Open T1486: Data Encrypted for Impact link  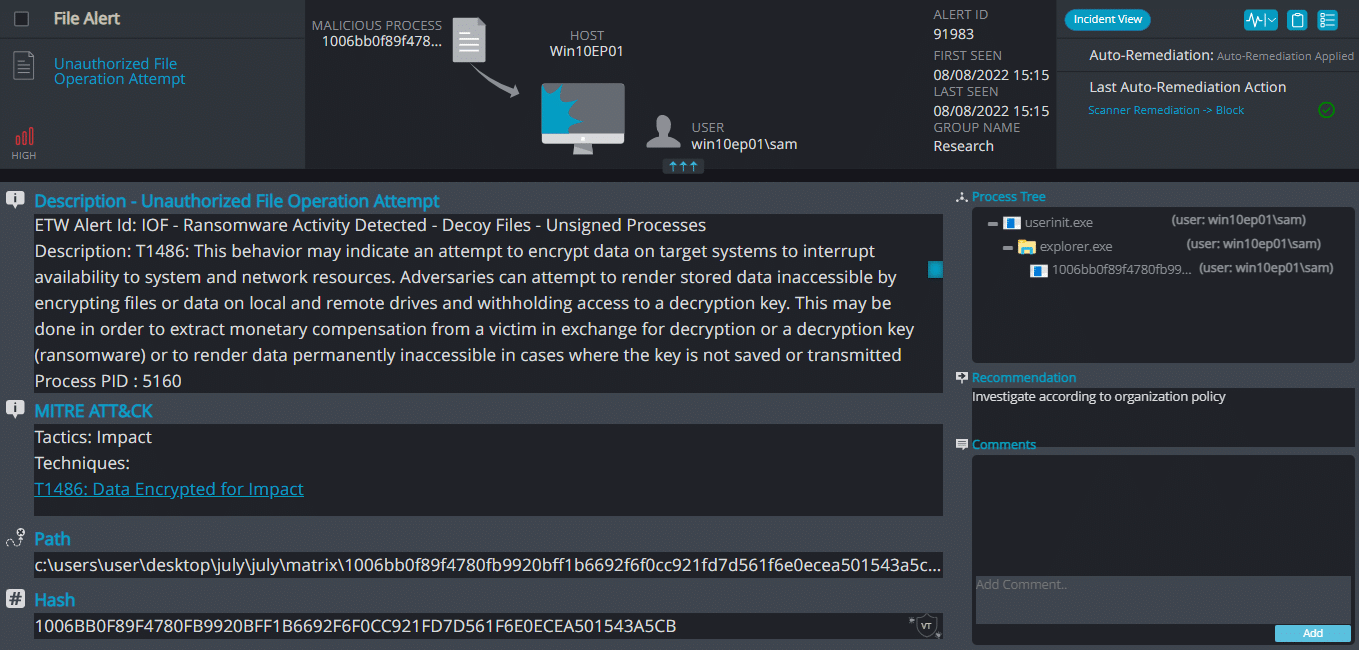(x=169, y=489)
